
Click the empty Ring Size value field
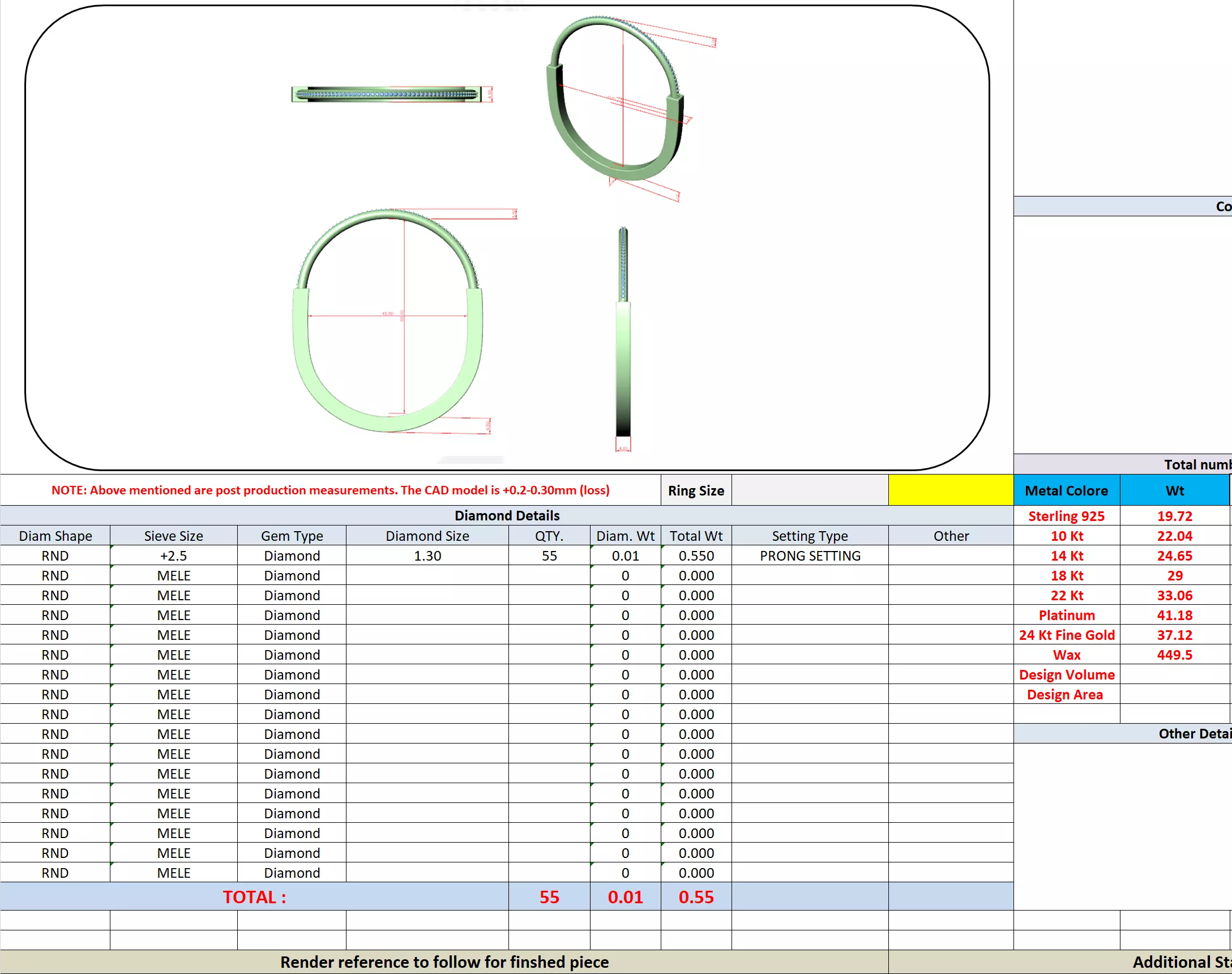[x=810, y=490]
